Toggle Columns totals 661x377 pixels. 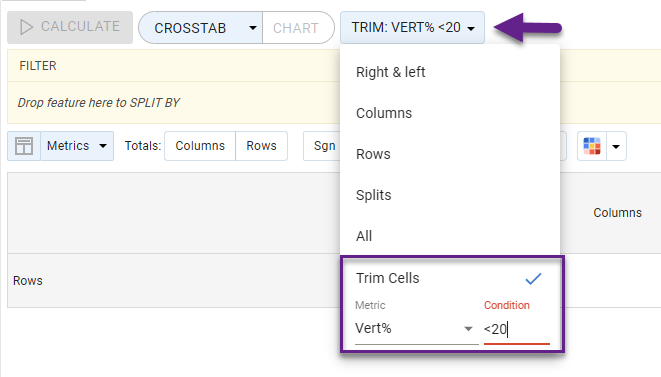click(x=200, y=146)
